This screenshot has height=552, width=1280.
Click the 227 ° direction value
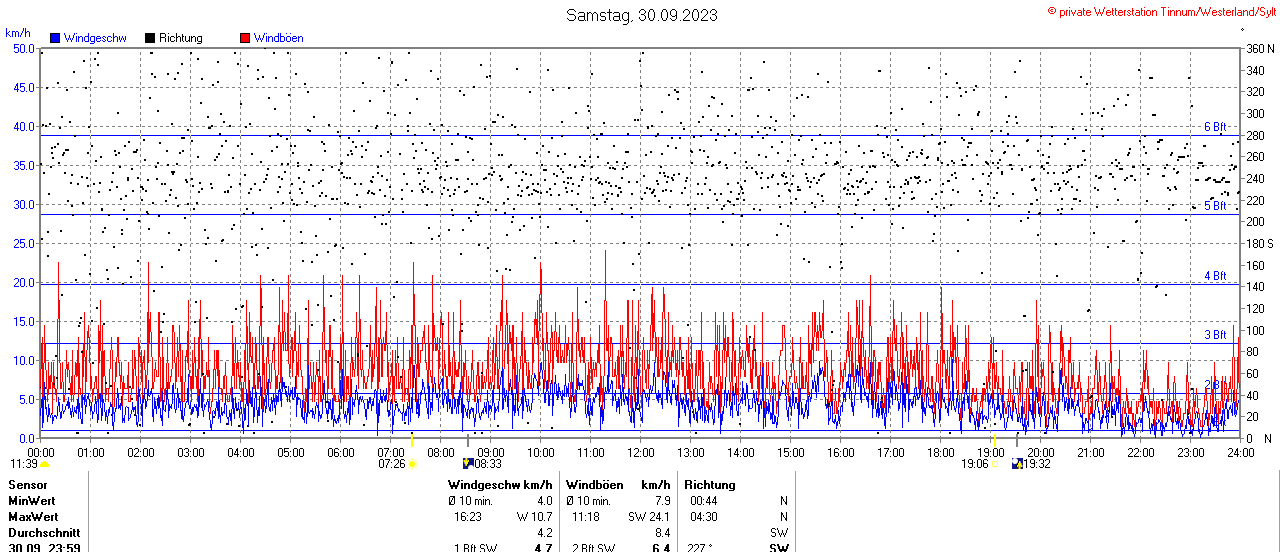pos(701,547)
